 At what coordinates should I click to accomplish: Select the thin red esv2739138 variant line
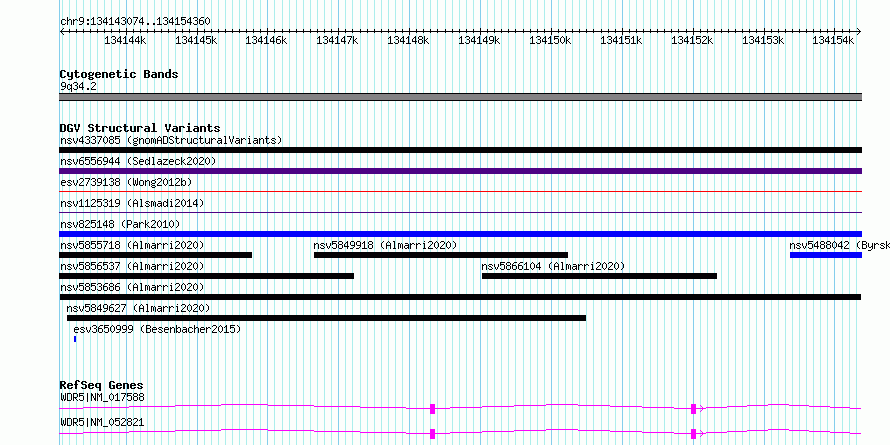click(x=460, y=192)
